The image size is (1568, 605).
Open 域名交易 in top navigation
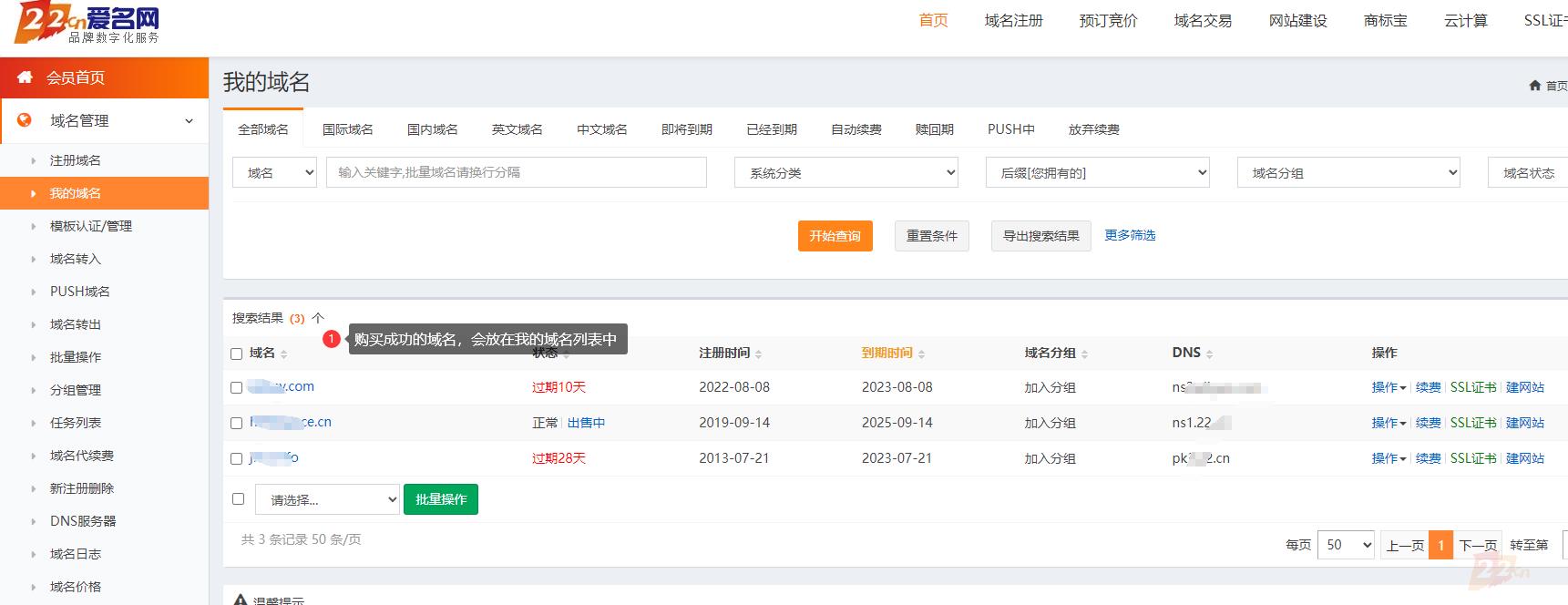point(1204,20)
